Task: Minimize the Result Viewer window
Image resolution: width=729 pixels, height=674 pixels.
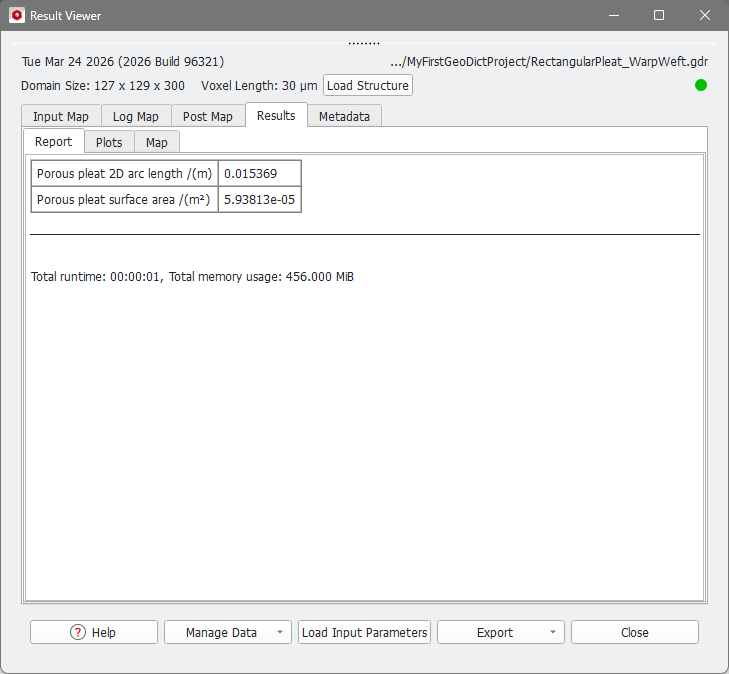Action: [x=613, y=16]
